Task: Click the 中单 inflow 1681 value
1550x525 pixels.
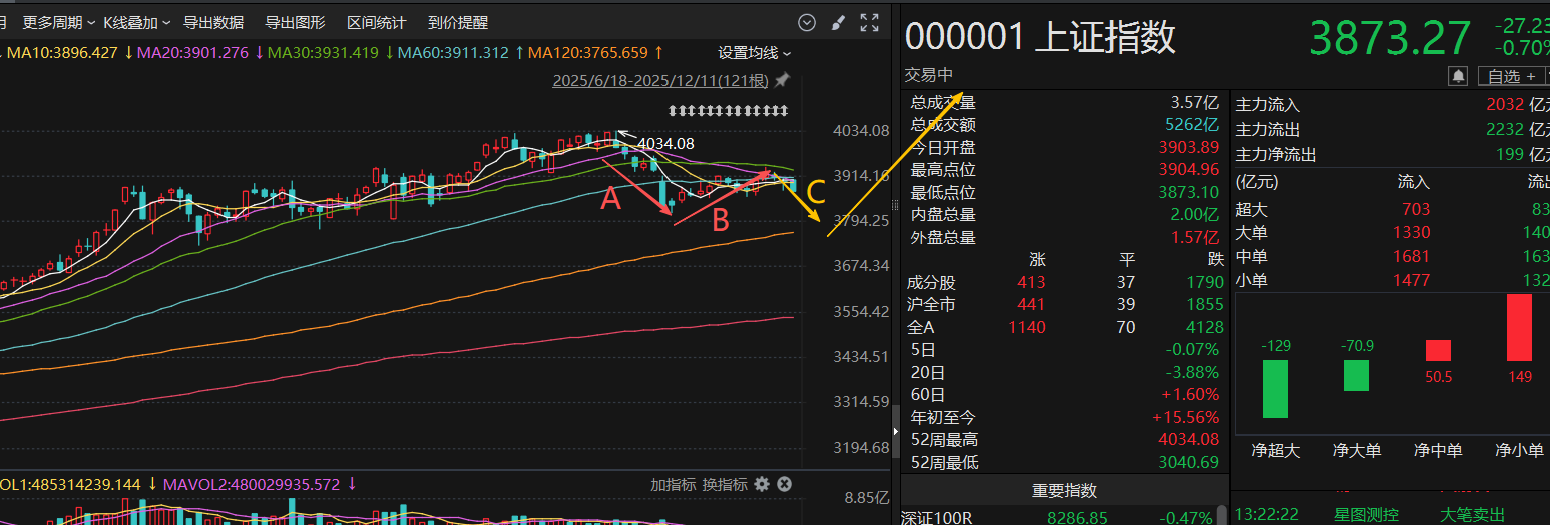Action: click(x=1412, y=256)
